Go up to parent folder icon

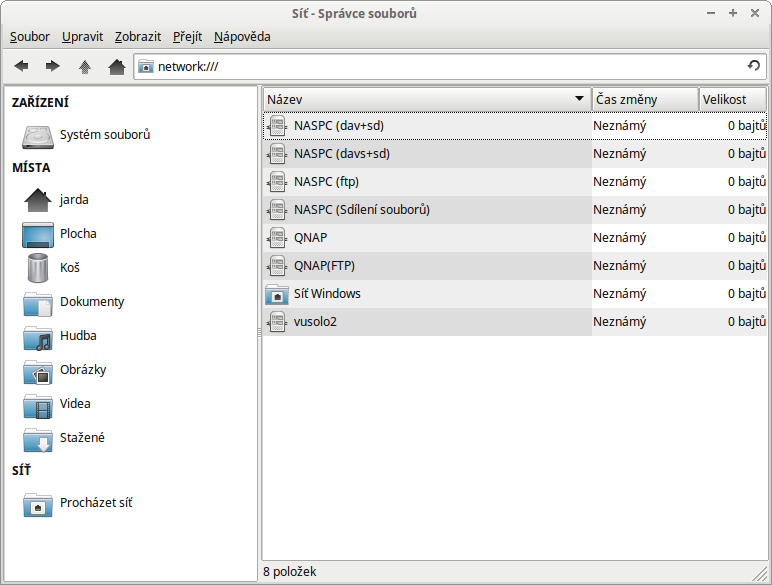pos(85,67)
